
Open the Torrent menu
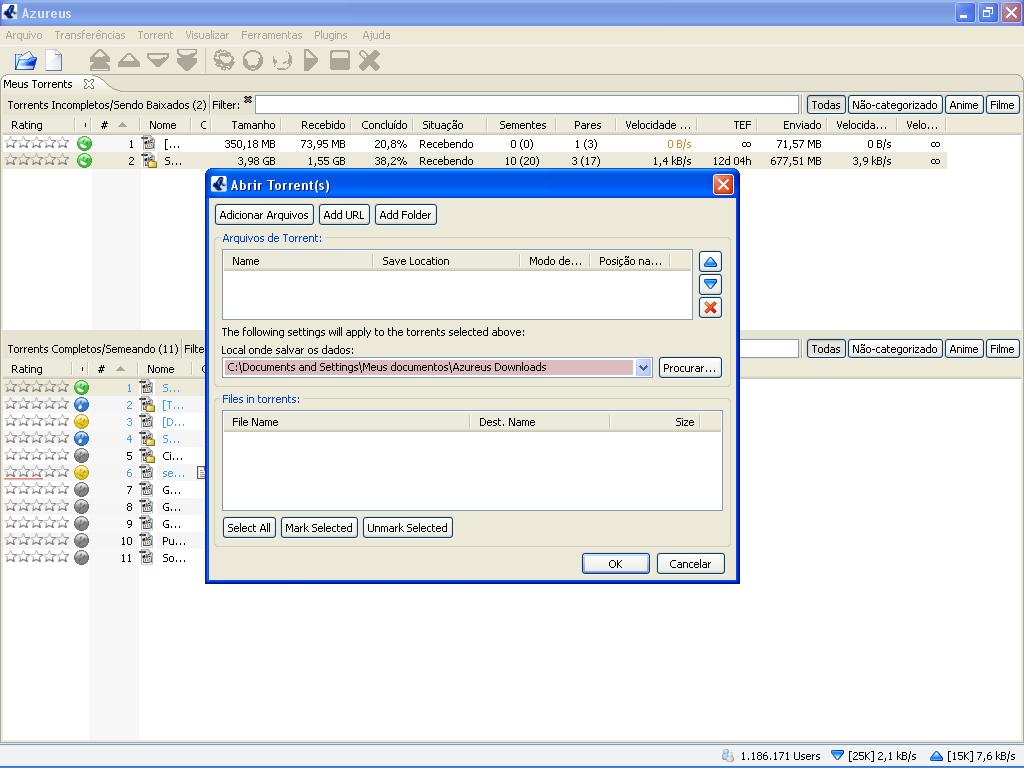pyautogui.click(x=155, y=35)
